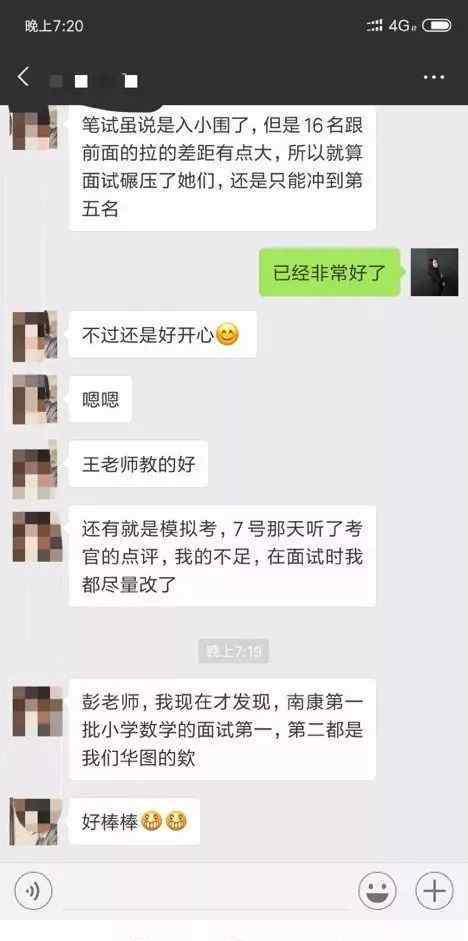The image size is (468, 941).
Task: Open the emoji sticker picker
Action: 377,891
